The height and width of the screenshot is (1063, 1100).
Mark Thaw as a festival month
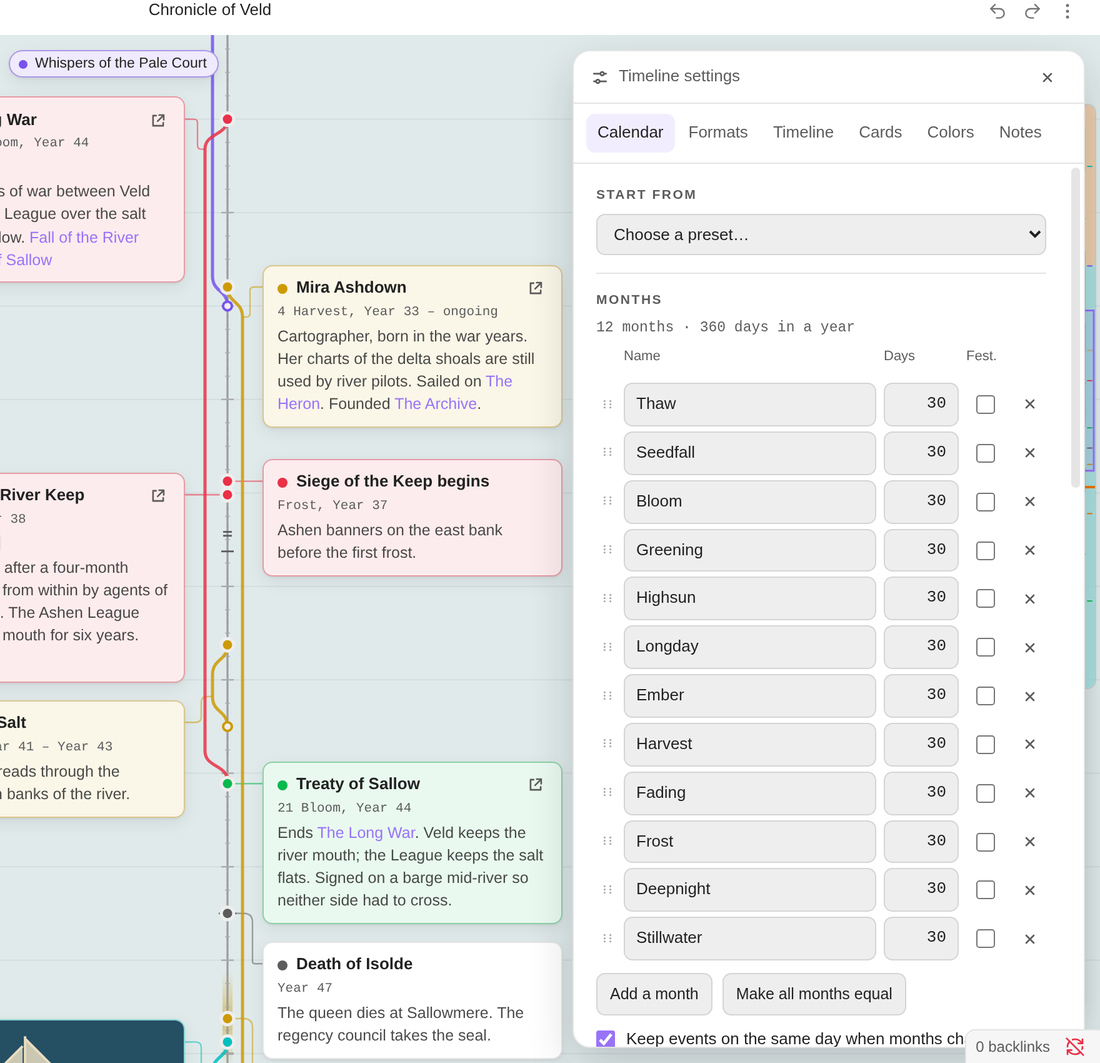click(x=986, y=404)
